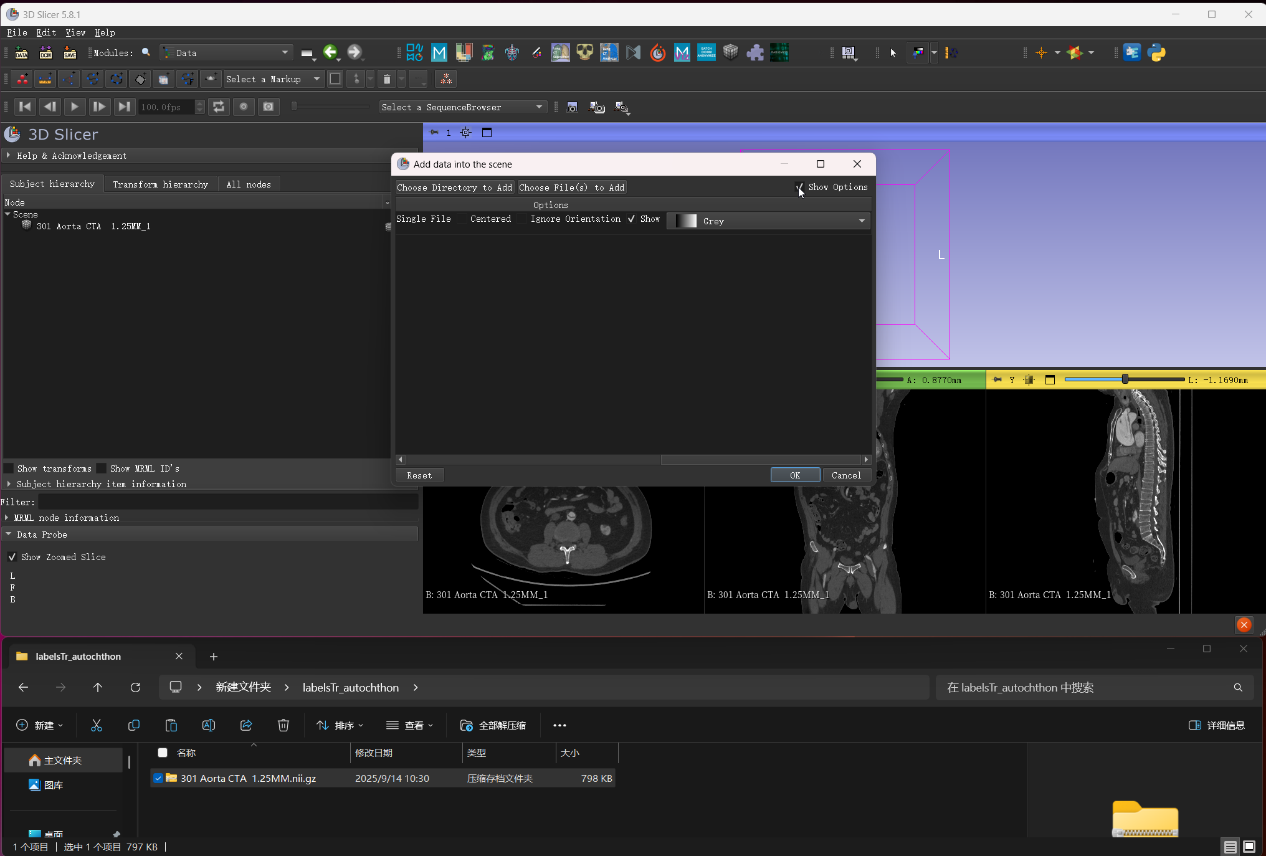
Task: Click the green back-arrow module history icon
Action: click(x=330, y=52)
